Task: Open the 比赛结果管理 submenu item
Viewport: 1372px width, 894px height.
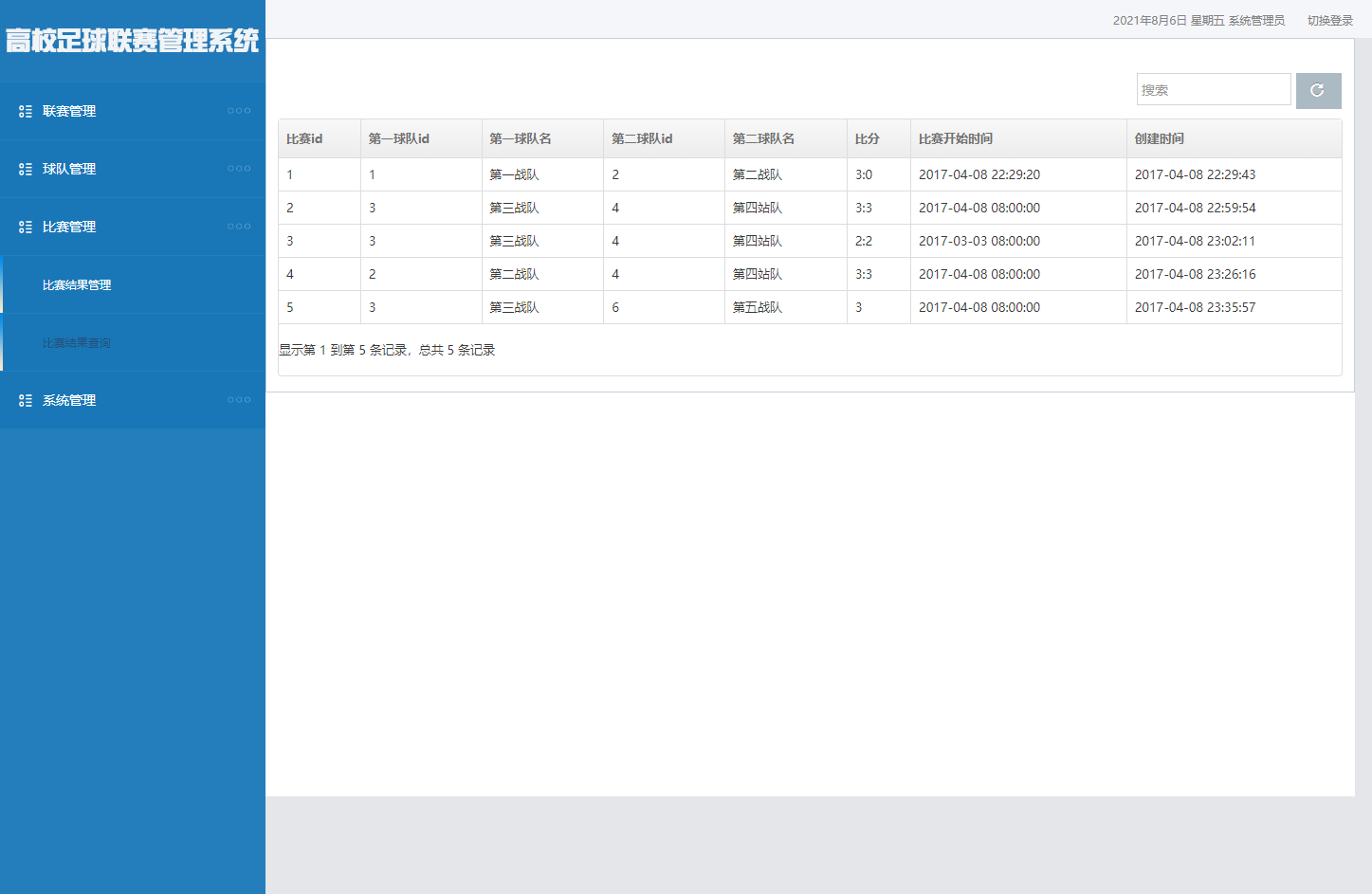Action: coord(77,285)
